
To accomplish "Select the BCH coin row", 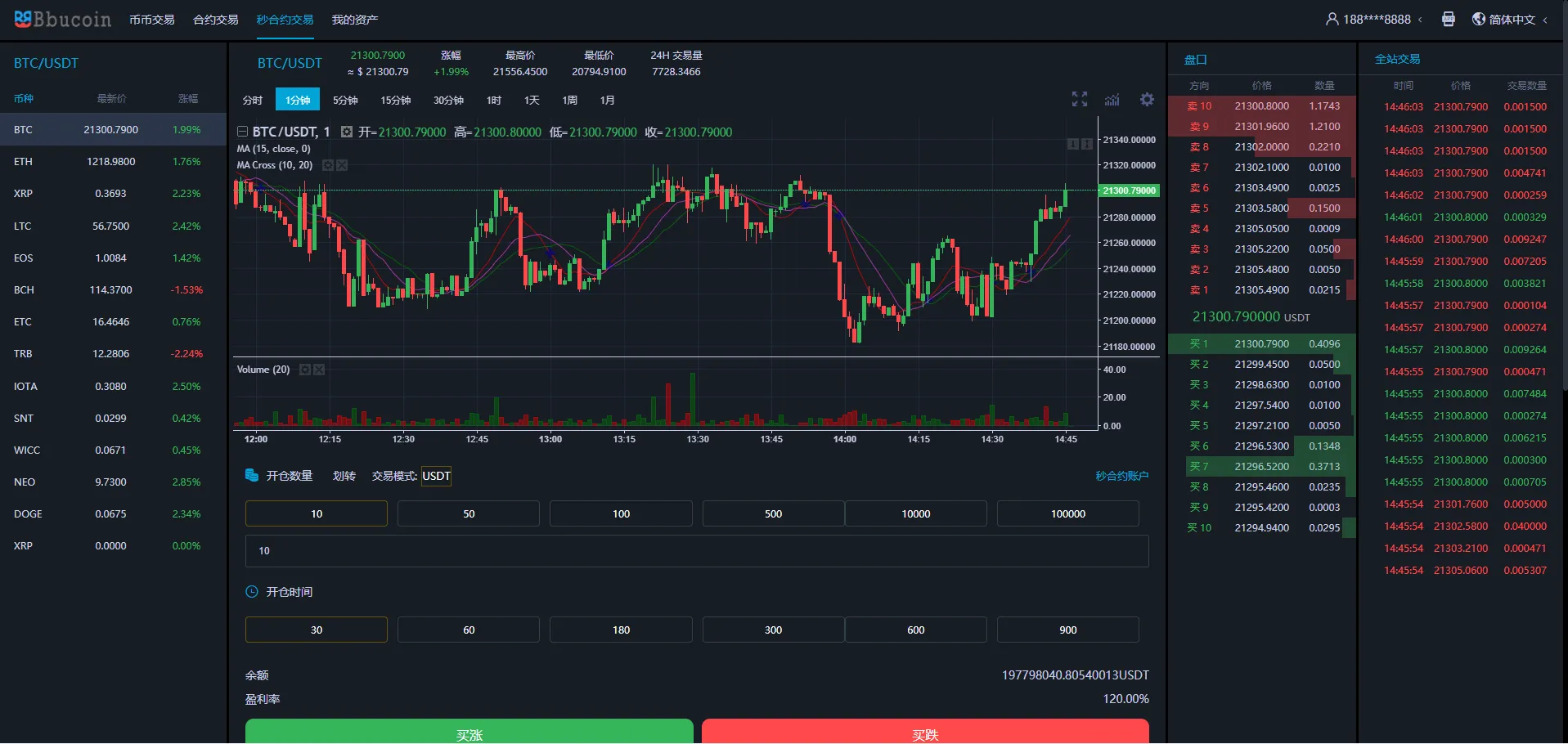I will [113, 289].
